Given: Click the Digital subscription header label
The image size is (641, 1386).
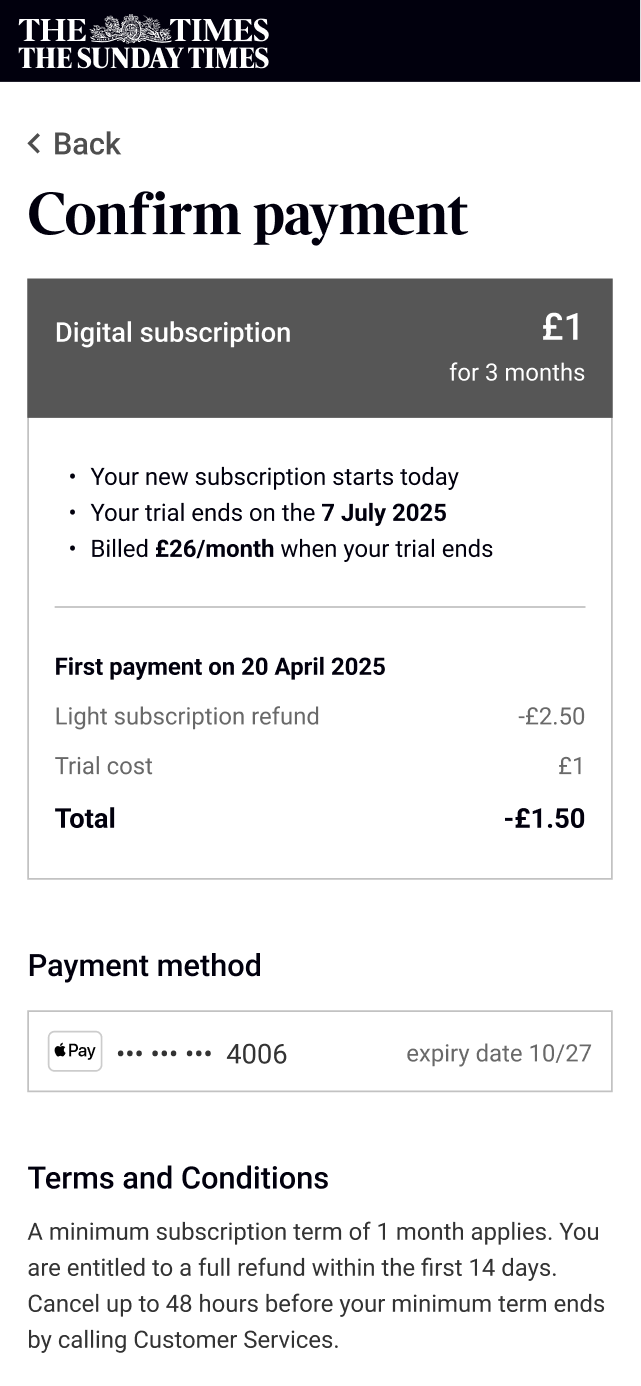Looking at the screenshot, I should pos(172,333).
